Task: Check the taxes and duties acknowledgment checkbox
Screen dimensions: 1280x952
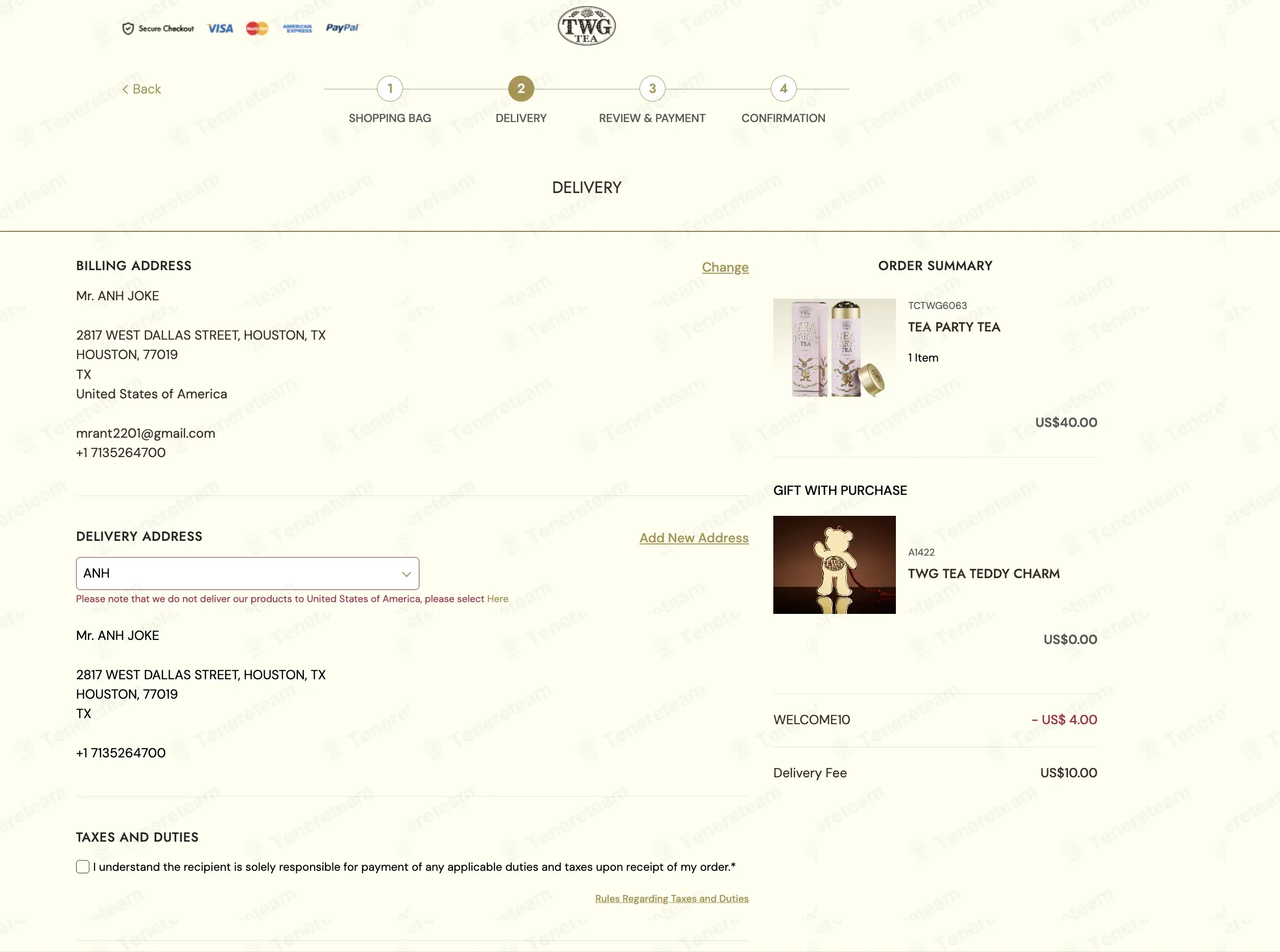Action: tap(83, 867)
